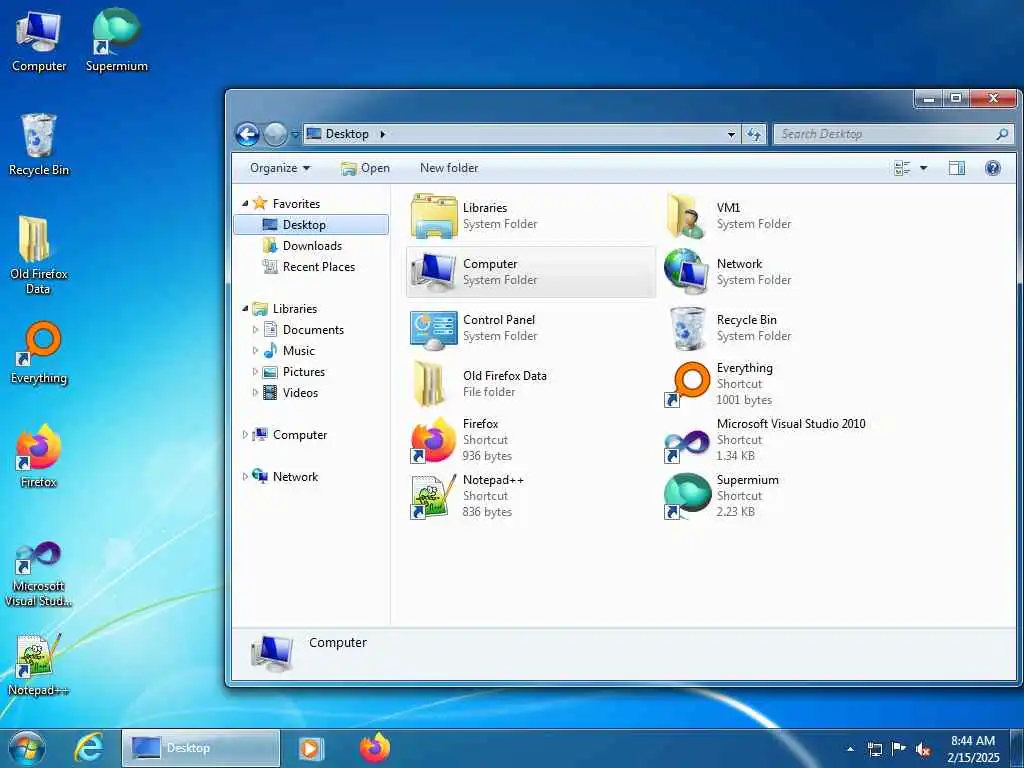Click the clock showing 8:44 AM
The height and width of the screenshot is (768, 1024).
(973, 748)
